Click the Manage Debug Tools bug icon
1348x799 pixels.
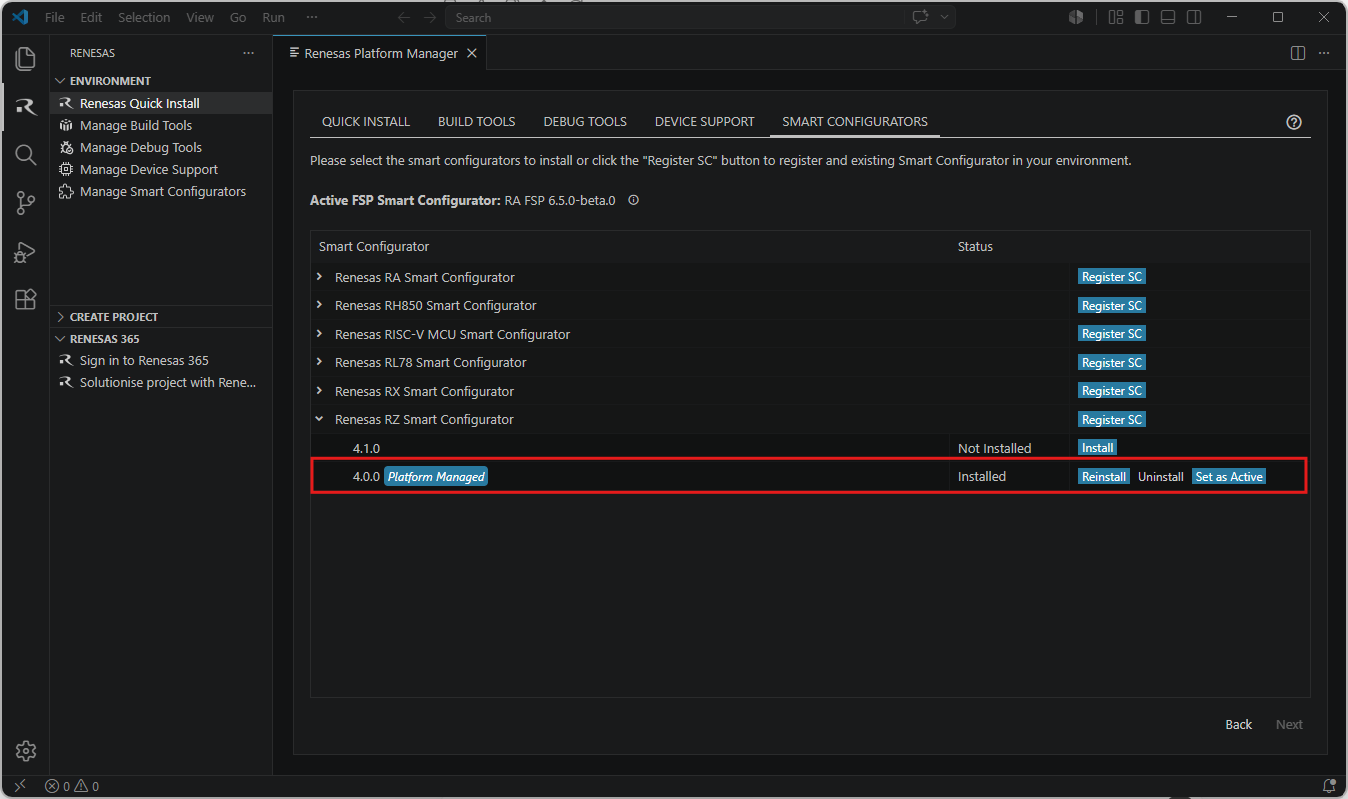tap(66, 147)
